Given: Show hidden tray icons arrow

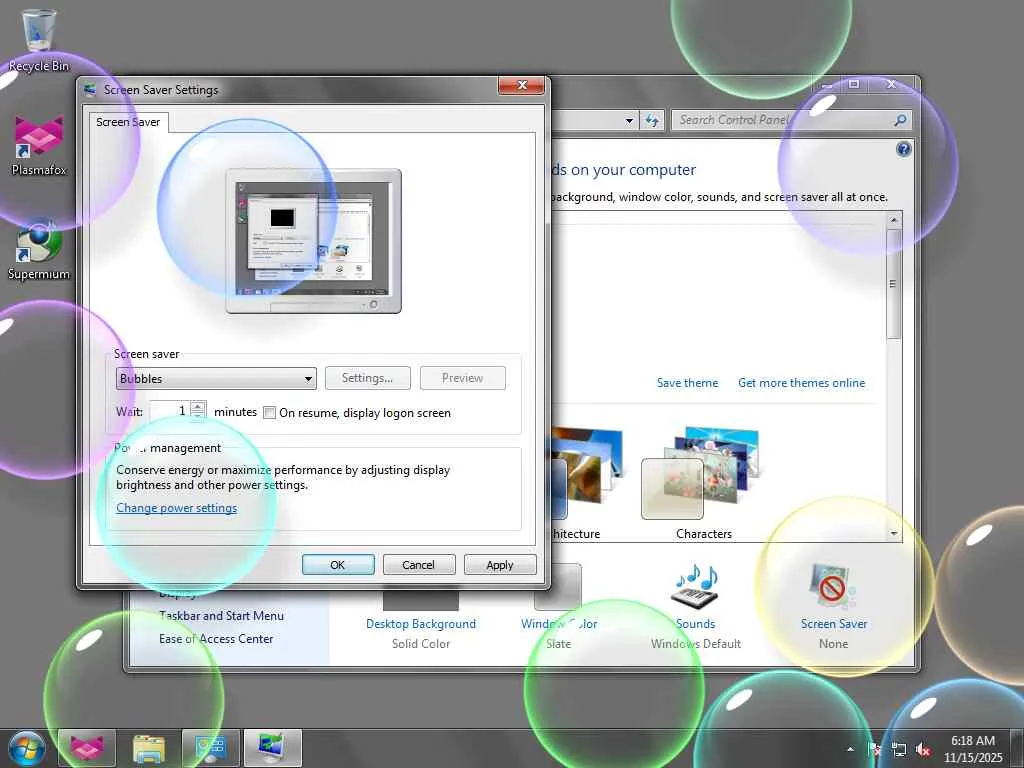Looking at the screenshot, I should click(850, 749).
